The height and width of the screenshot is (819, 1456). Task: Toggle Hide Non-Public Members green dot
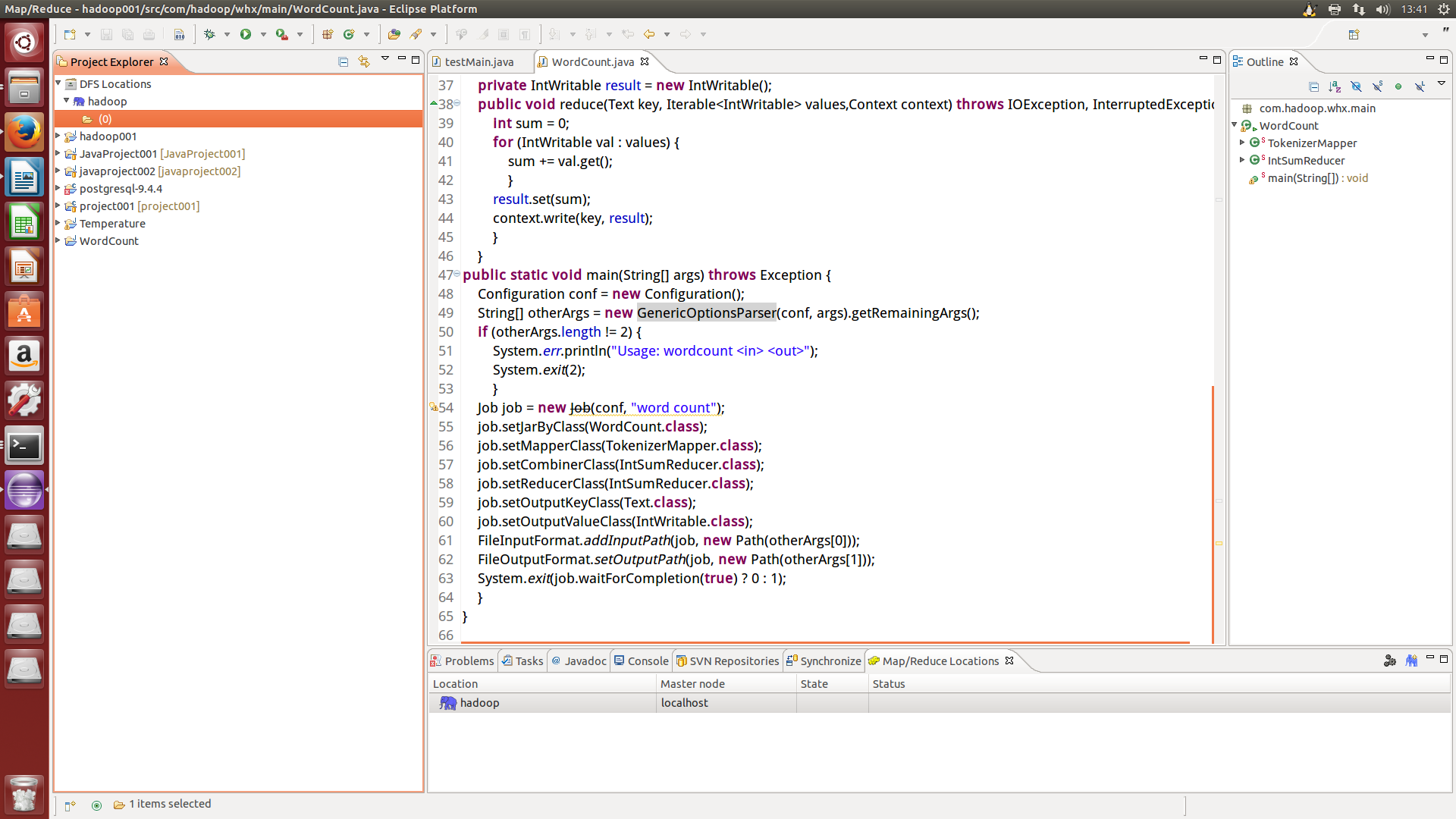pyautogui.click(x=1398, y=86)
